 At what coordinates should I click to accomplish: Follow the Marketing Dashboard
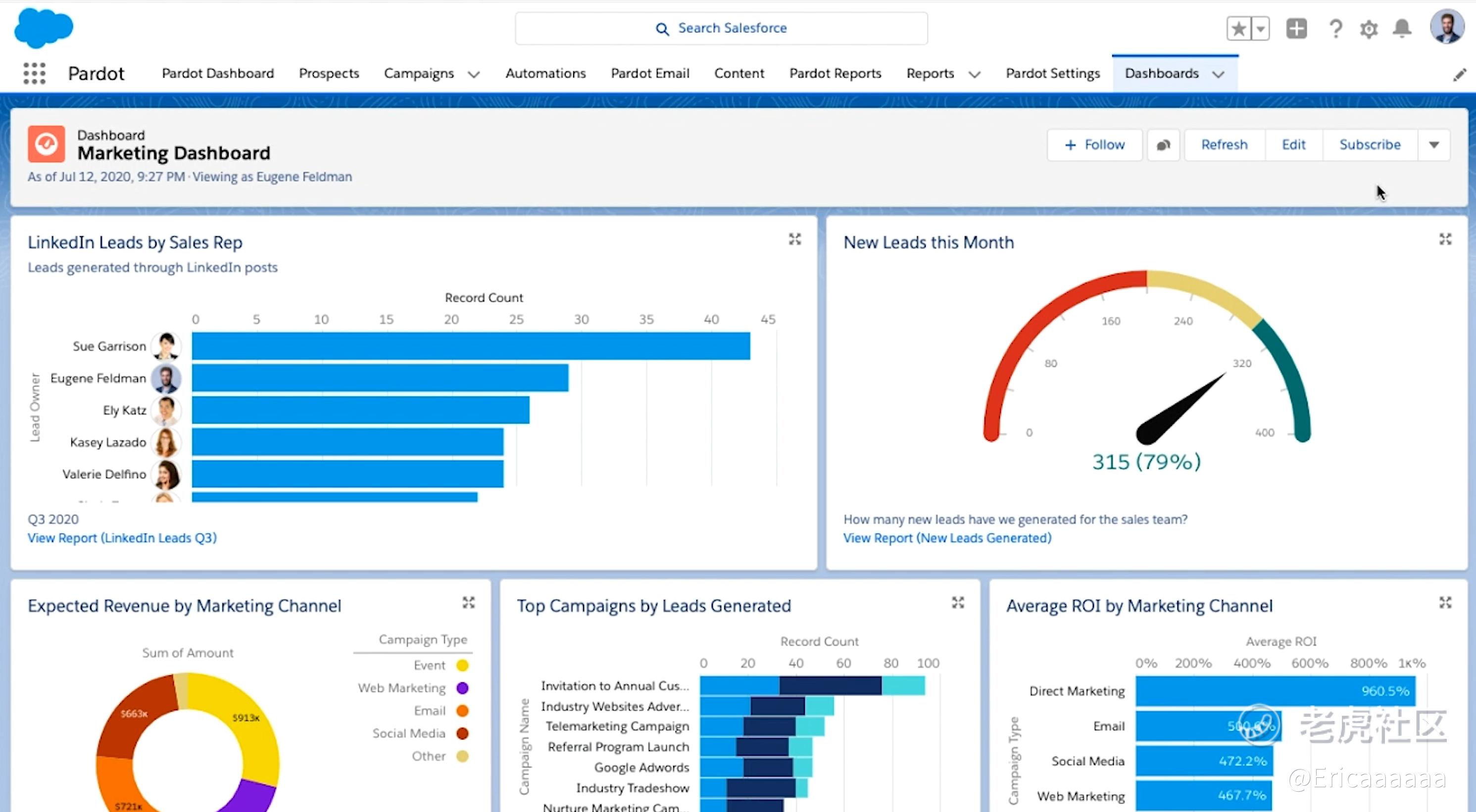tap(1094, 145)
